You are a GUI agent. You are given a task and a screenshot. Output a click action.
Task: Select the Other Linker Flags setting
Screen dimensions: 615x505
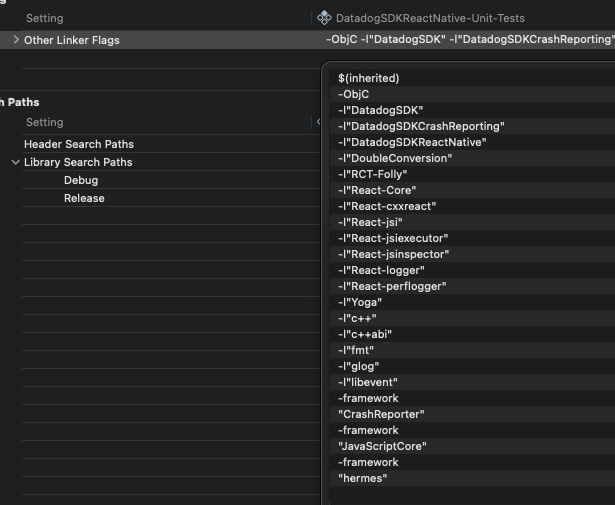72,40
